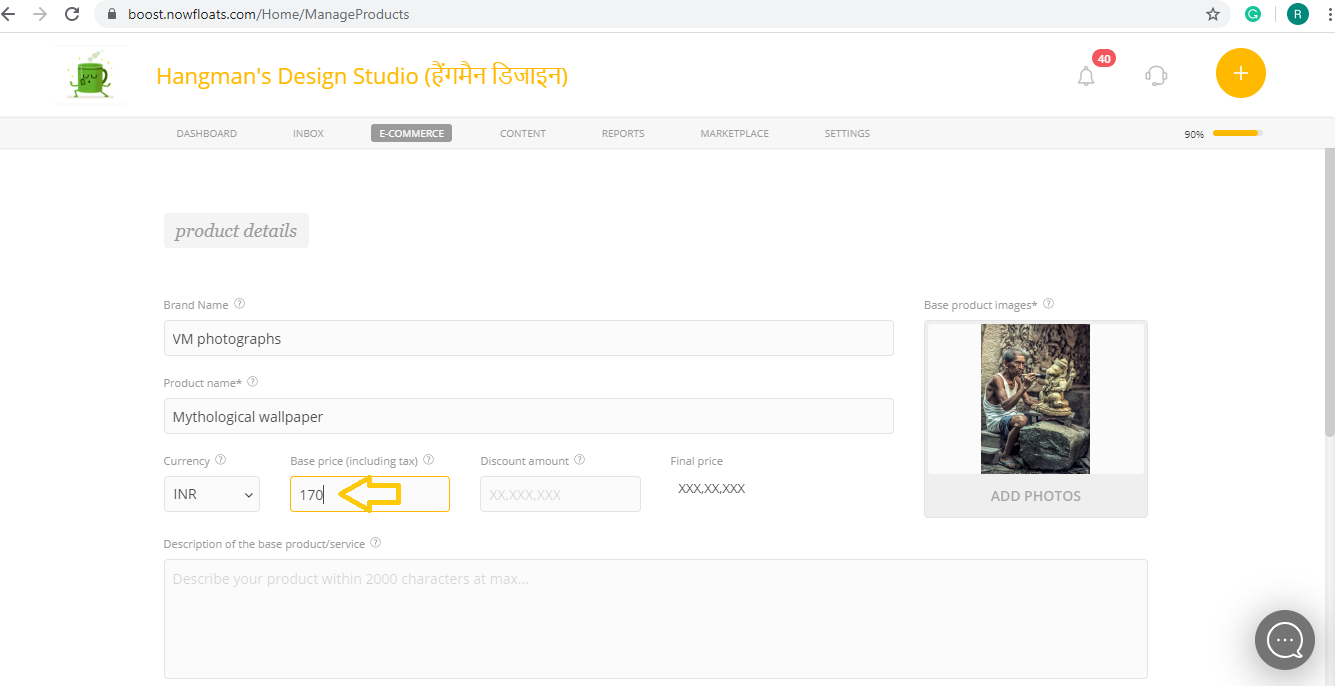Image resolution: width=1335 pixels, height=686 pixels.
Task: Click the help icon beside Discount amount
Action: click(x=580, y=460)
